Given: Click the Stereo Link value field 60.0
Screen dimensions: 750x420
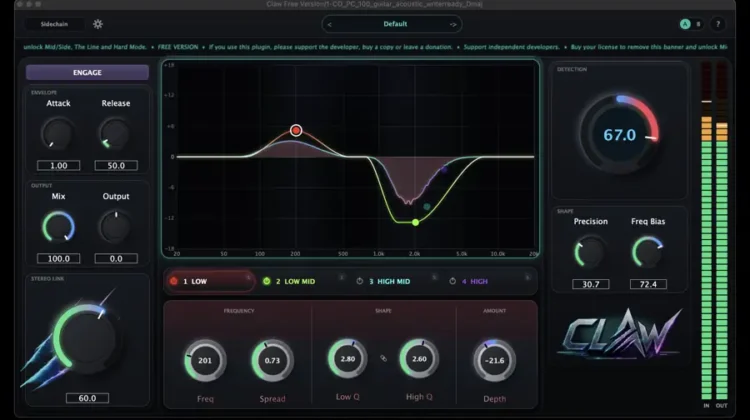Looking at the screenshot, I should point(87,398).
